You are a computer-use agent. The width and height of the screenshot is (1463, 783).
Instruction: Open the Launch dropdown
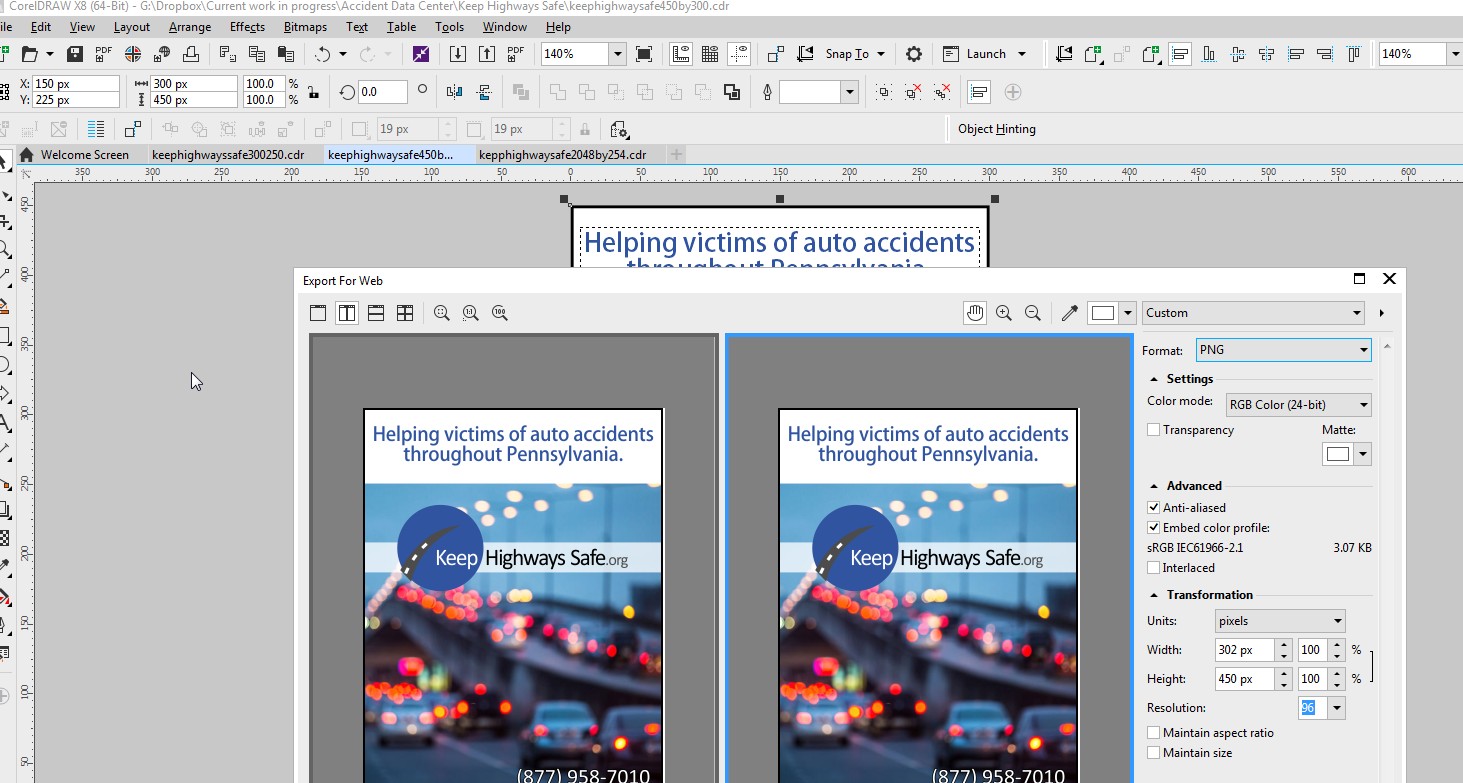click(x=1021, y=54)
